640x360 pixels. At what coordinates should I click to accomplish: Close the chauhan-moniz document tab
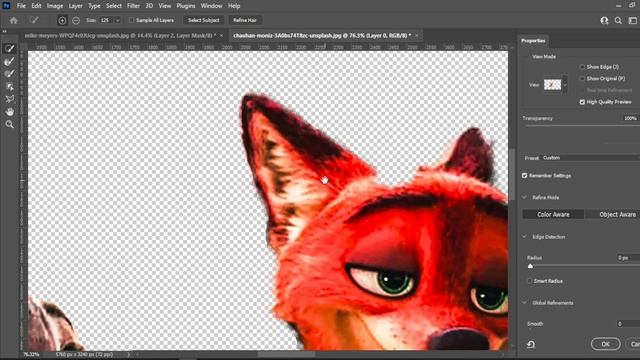tap(416, 36)
